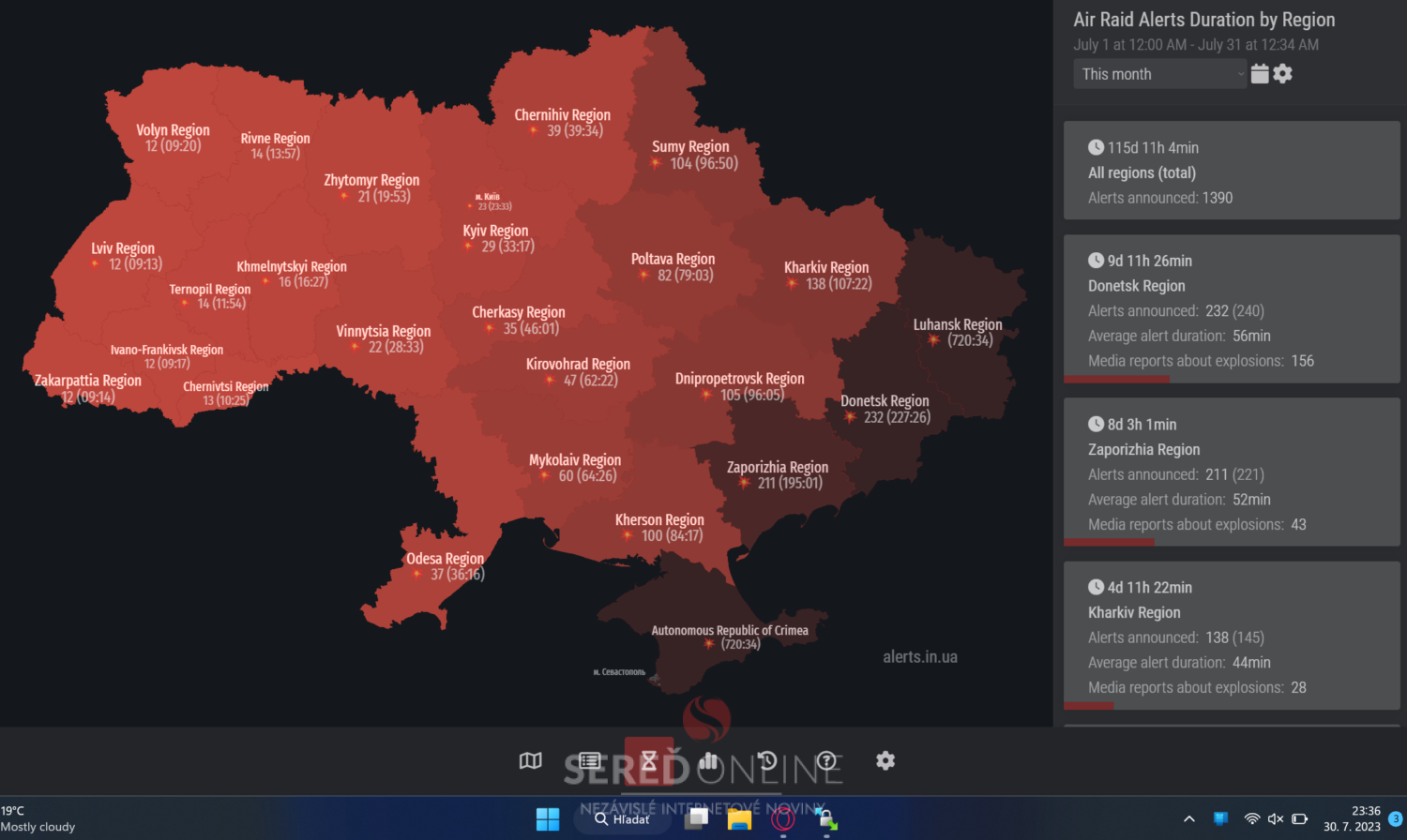Select the Donetsk Region stats card
Viewport: 1407px width, 840px height.
pyautogui.click(x=1231, y=309)
